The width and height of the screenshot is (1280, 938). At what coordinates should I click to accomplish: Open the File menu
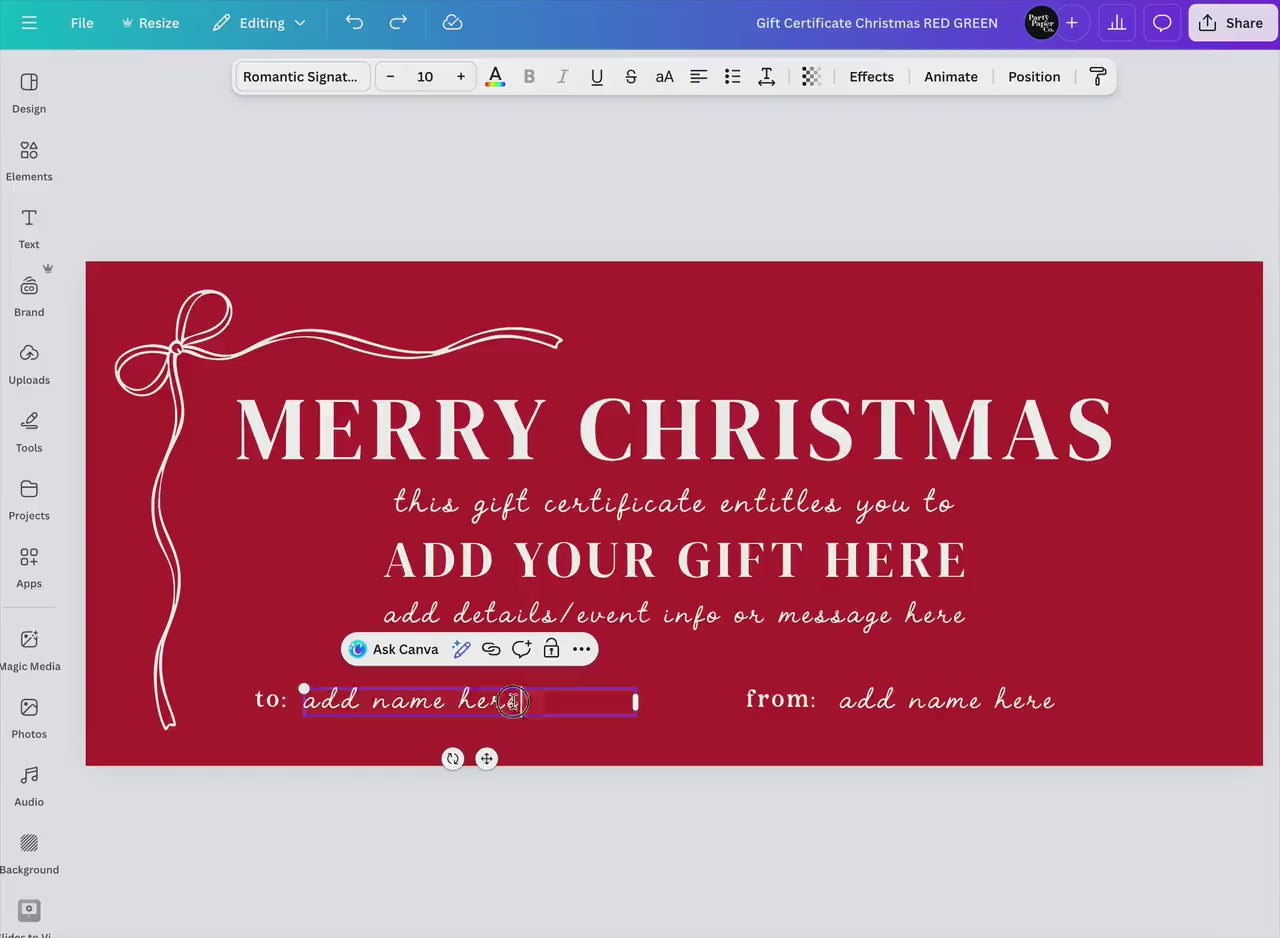pyautogui.click(x=81, y=23)
